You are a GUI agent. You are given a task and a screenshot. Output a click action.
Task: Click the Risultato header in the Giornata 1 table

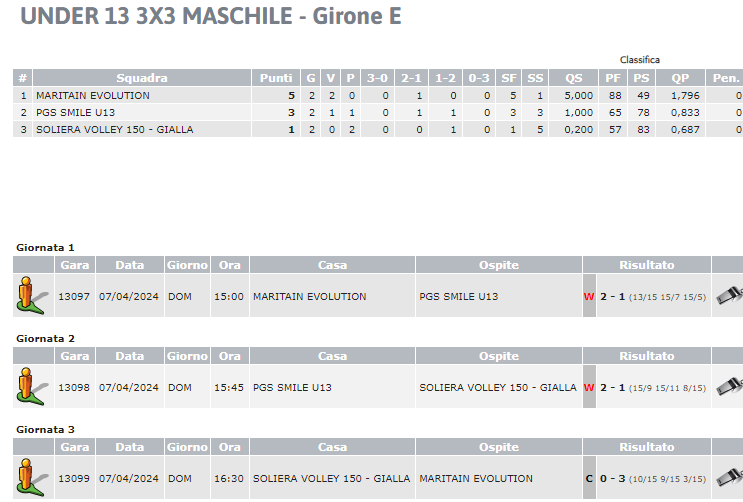point(646,265)
